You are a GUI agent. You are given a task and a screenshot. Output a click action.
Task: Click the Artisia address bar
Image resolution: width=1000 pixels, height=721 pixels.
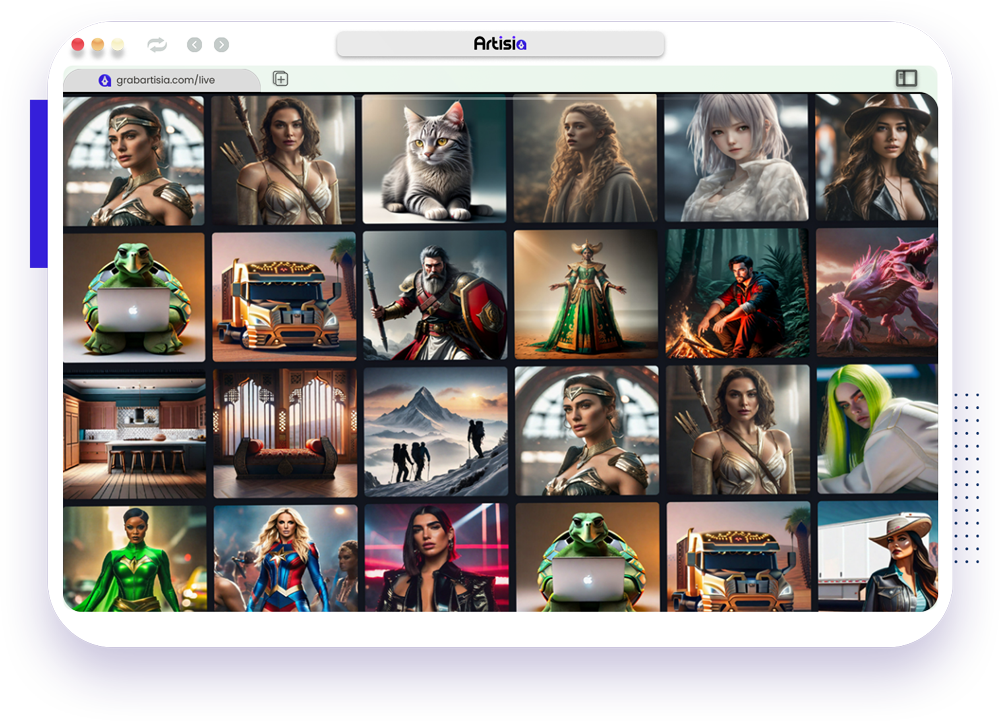point(500,44)
